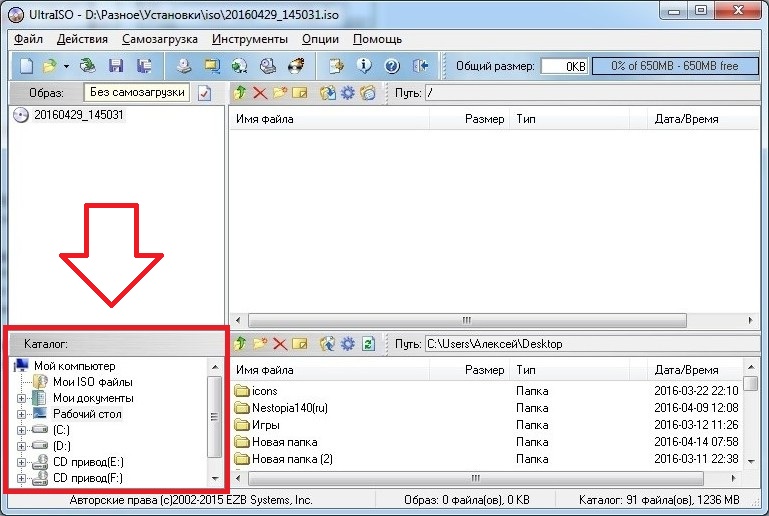Click the green up-folder arrow in image pane
The height and width of the screenshot is (516, 769).
239,93
